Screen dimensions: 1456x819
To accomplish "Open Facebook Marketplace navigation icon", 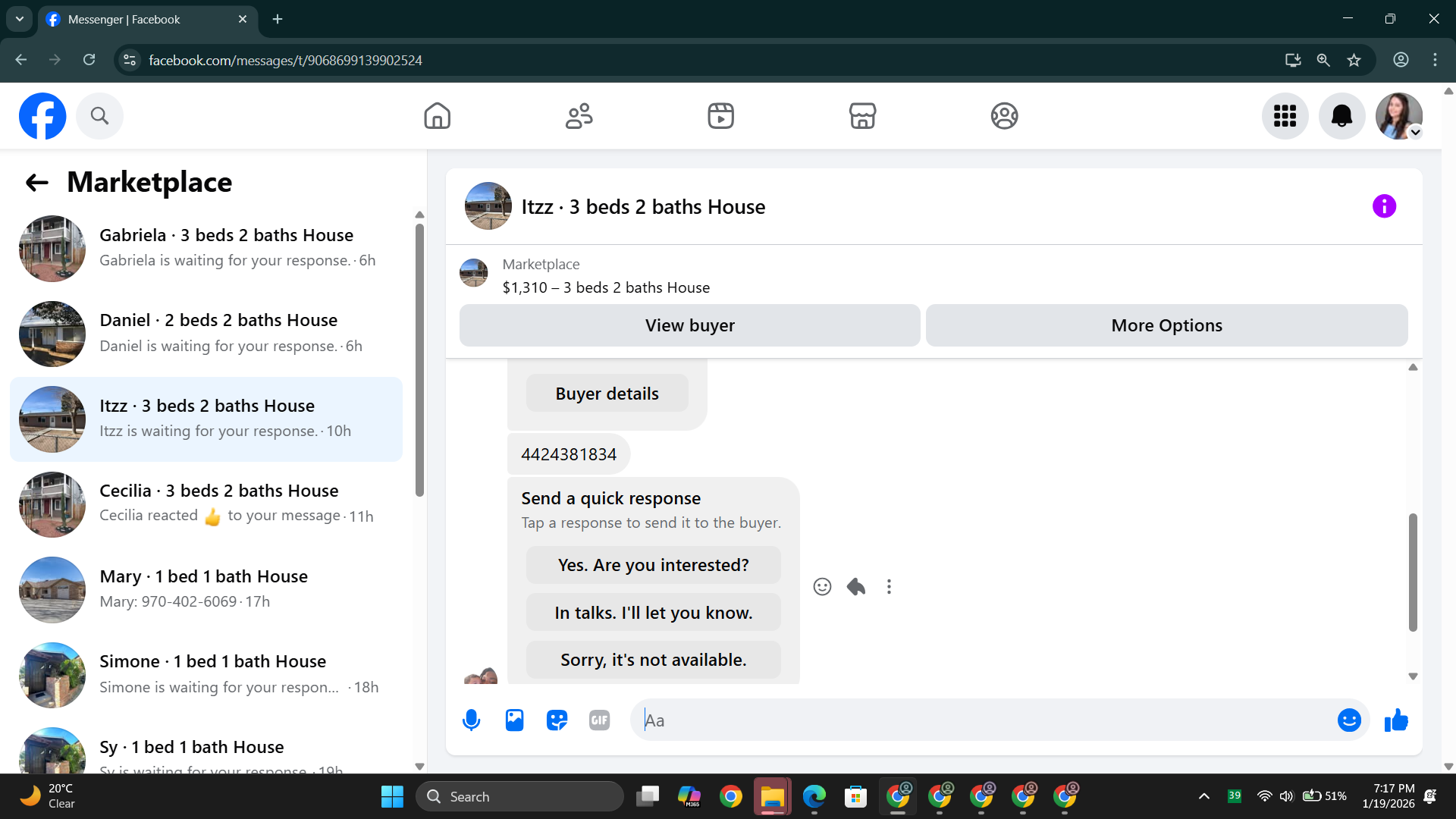I will [862, 116].
